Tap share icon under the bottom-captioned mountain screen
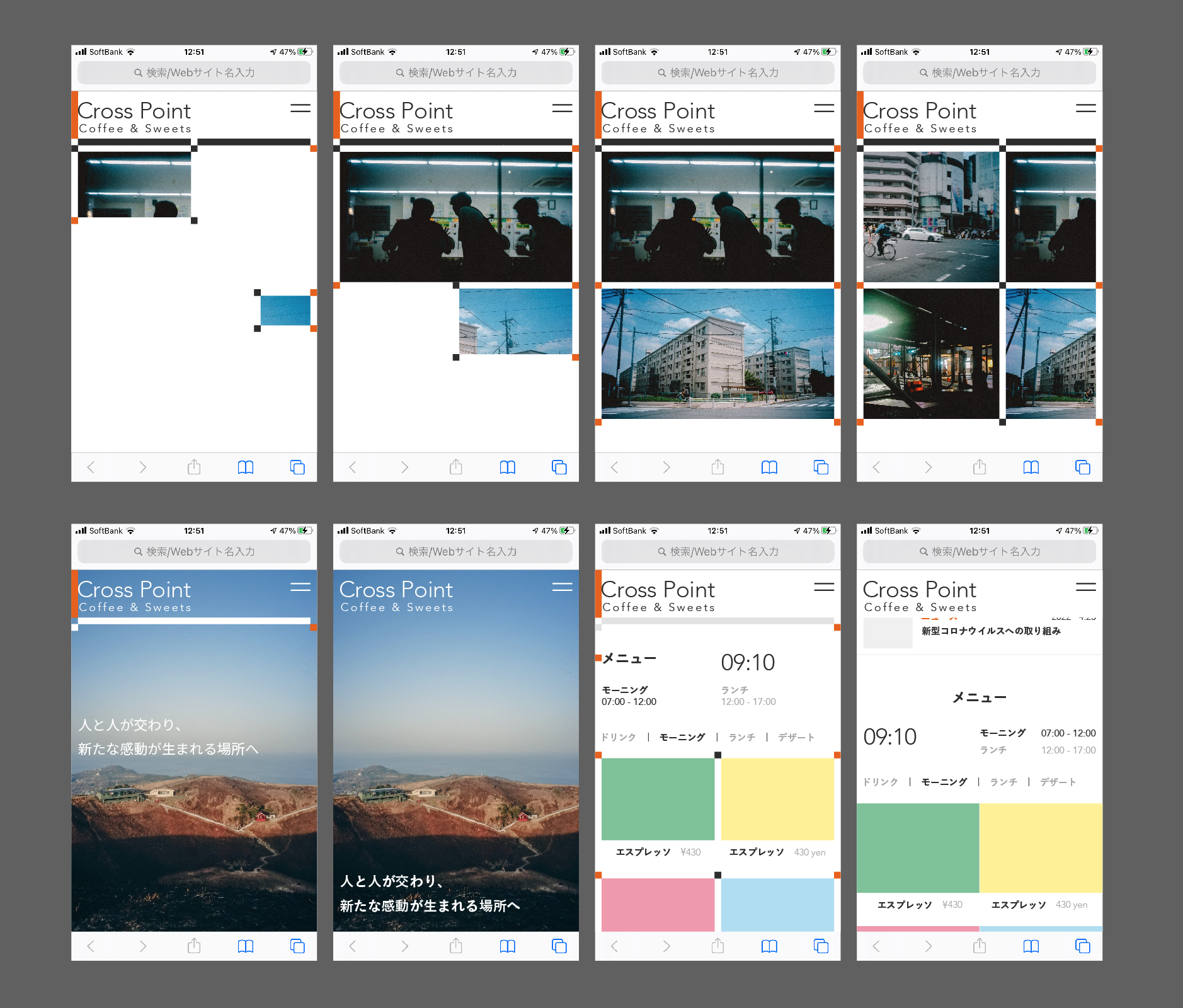The height and width of the screenshot is (1008, 1183). (x=455, y=946)
